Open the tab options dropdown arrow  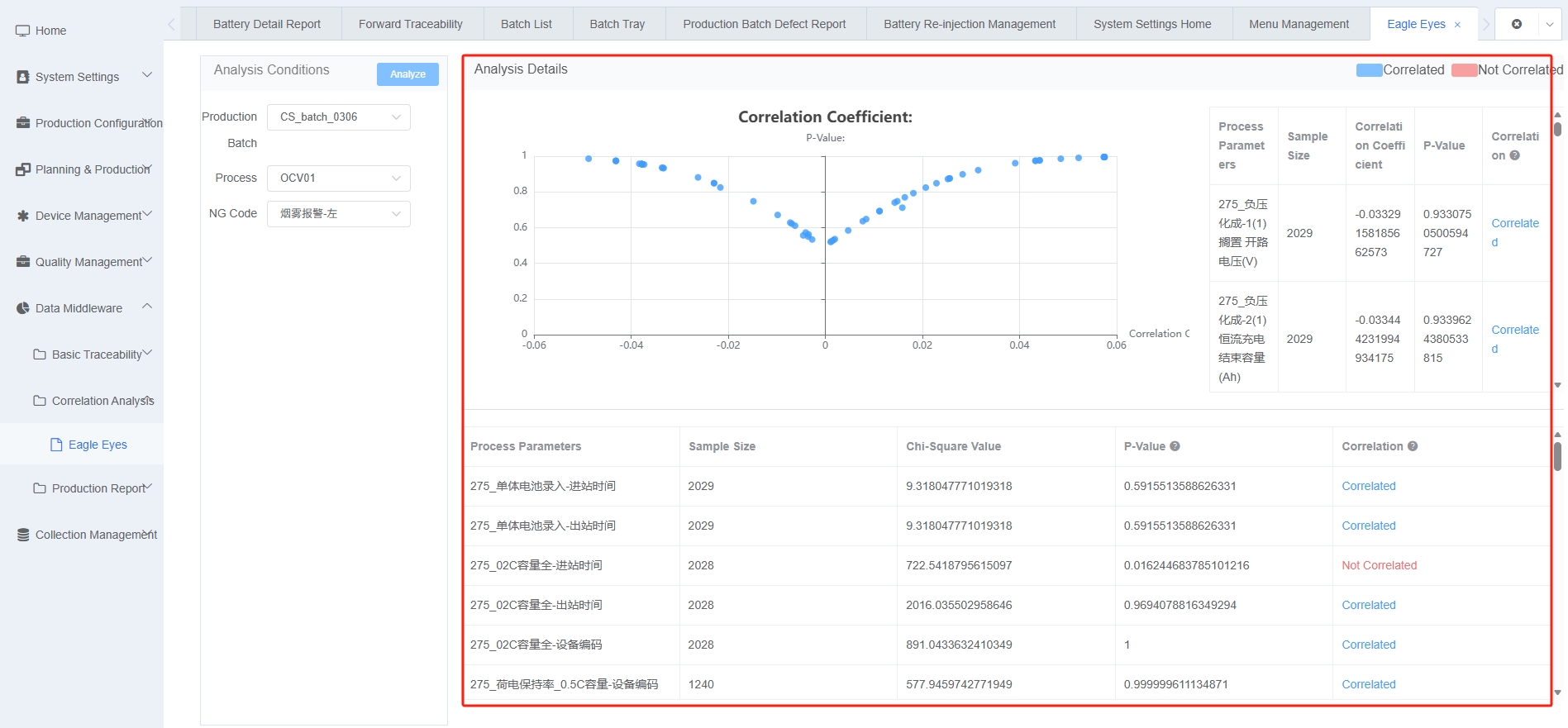(1550, 24)
